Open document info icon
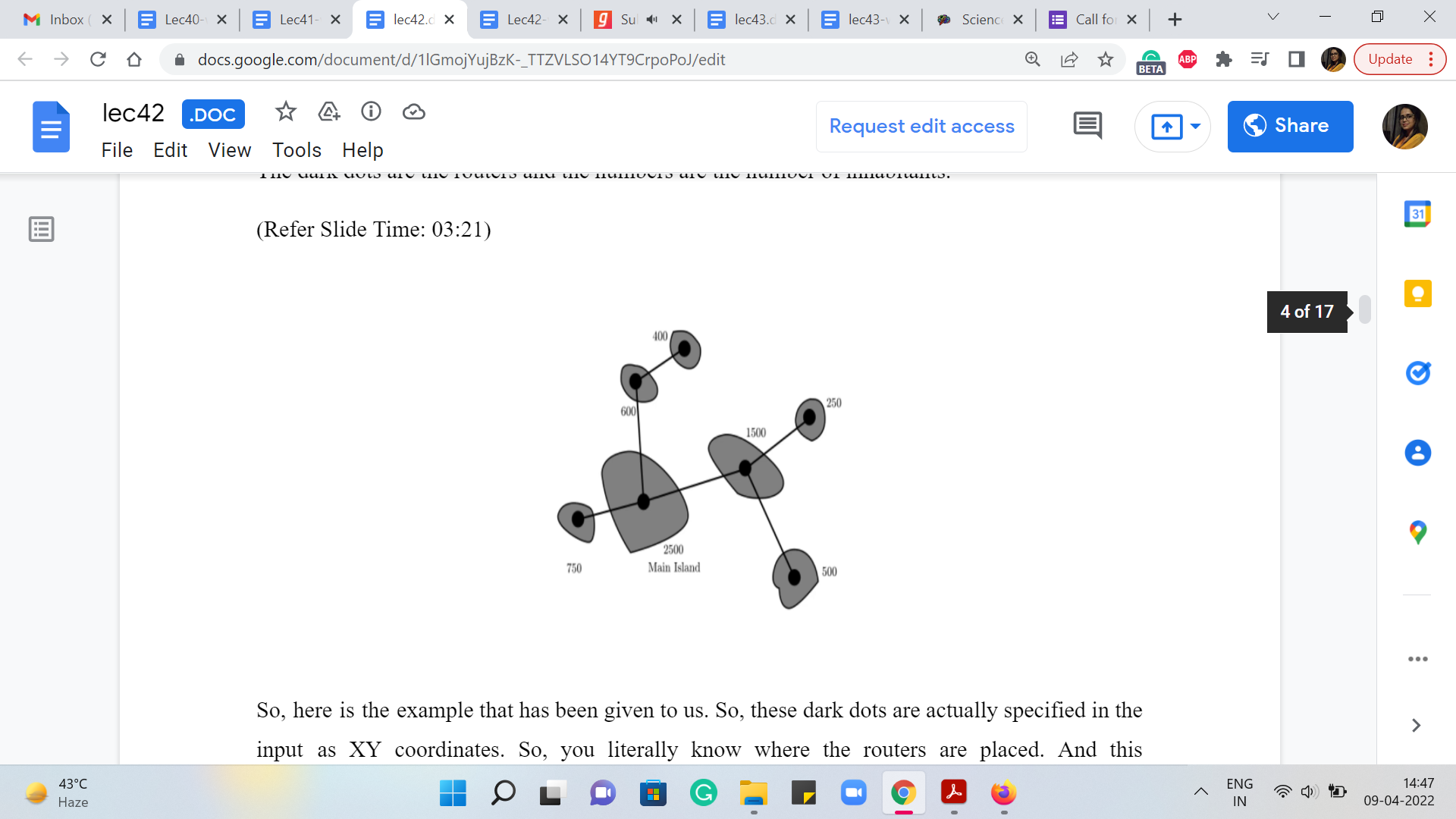Image resolution: width=1456 pixels, height=819 pixels. pos(371,112)
